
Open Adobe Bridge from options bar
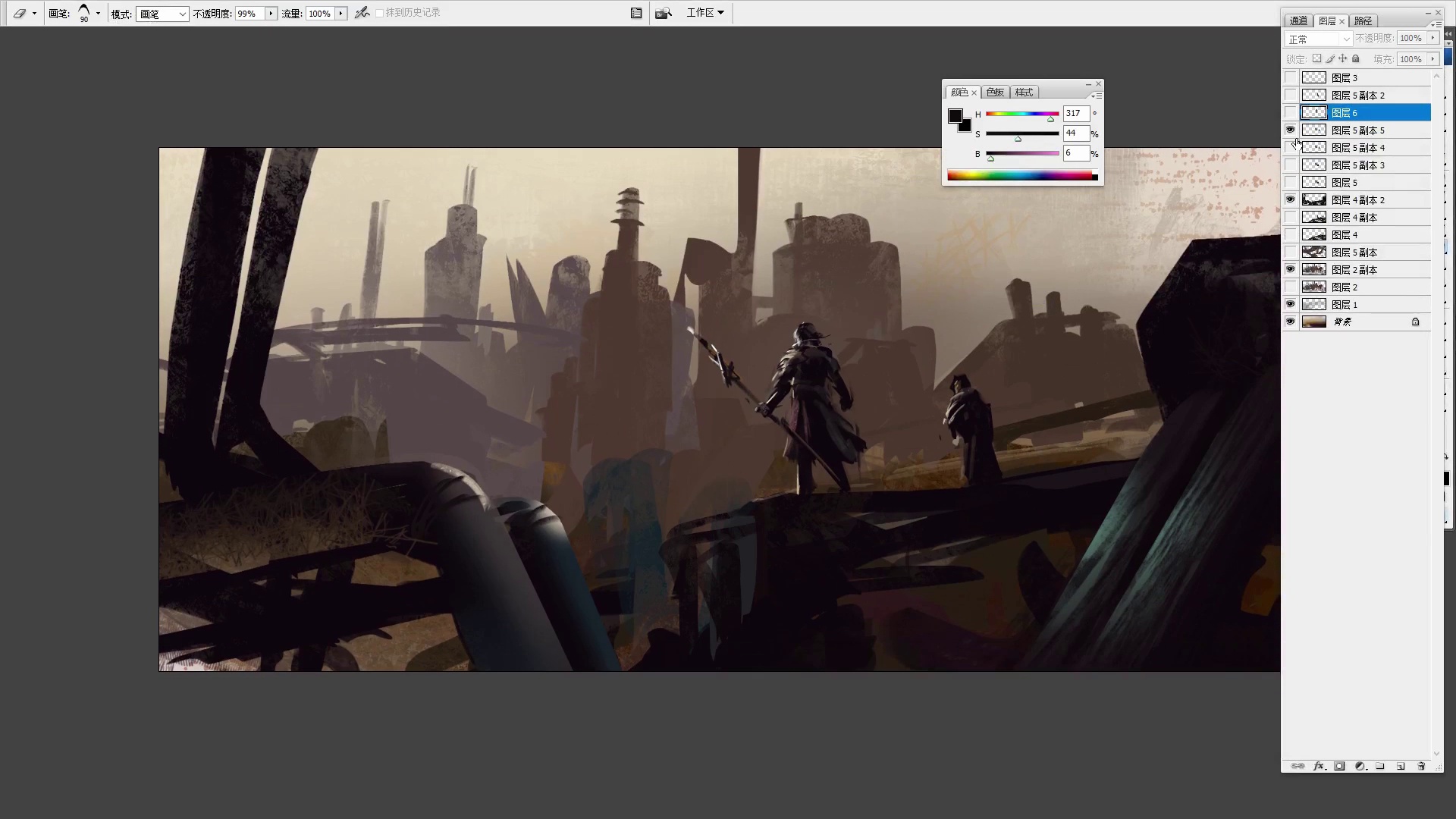(663, 13)
